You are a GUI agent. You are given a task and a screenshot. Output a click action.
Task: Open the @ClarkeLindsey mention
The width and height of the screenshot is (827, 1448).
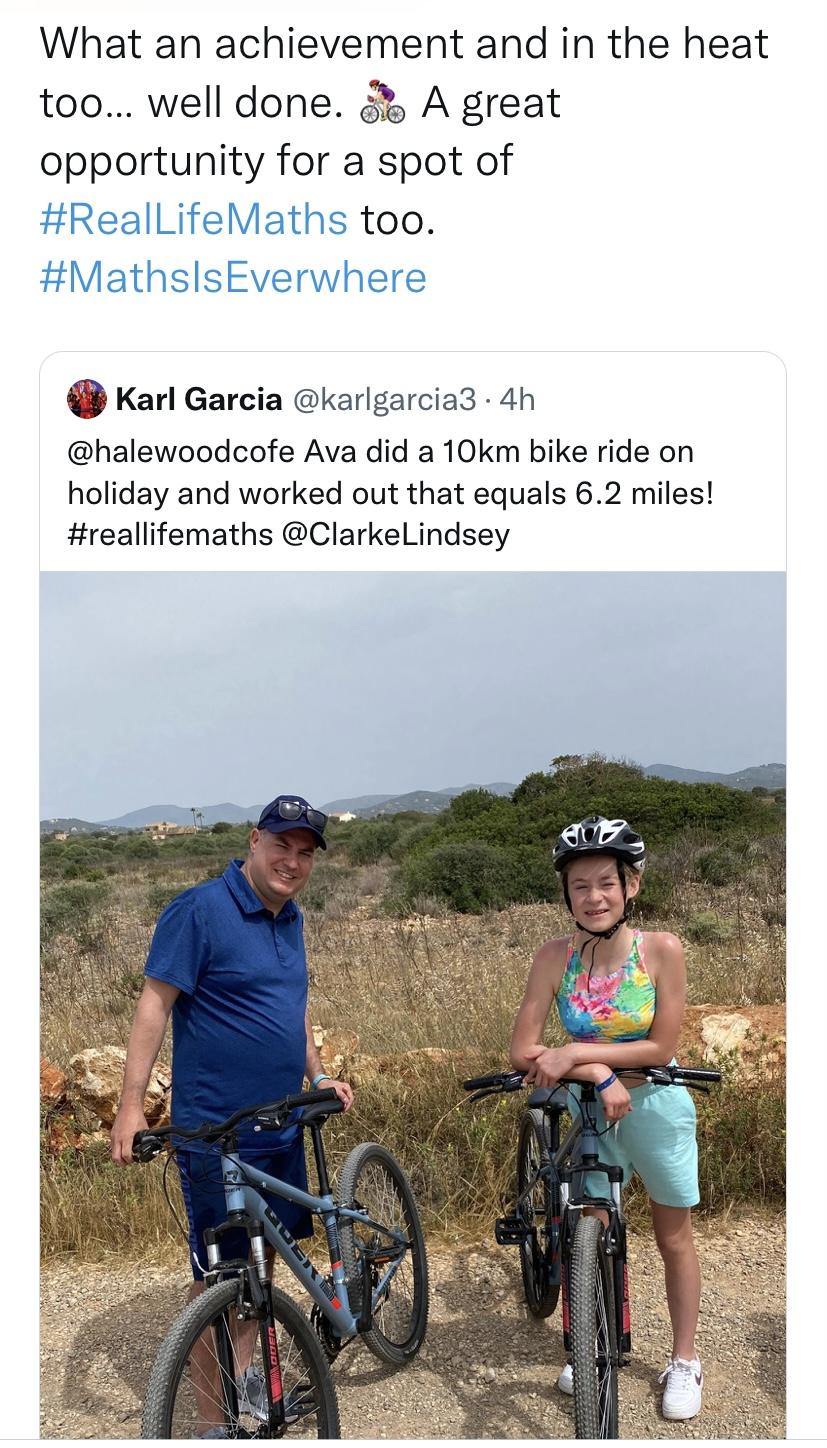click(396, 534)
